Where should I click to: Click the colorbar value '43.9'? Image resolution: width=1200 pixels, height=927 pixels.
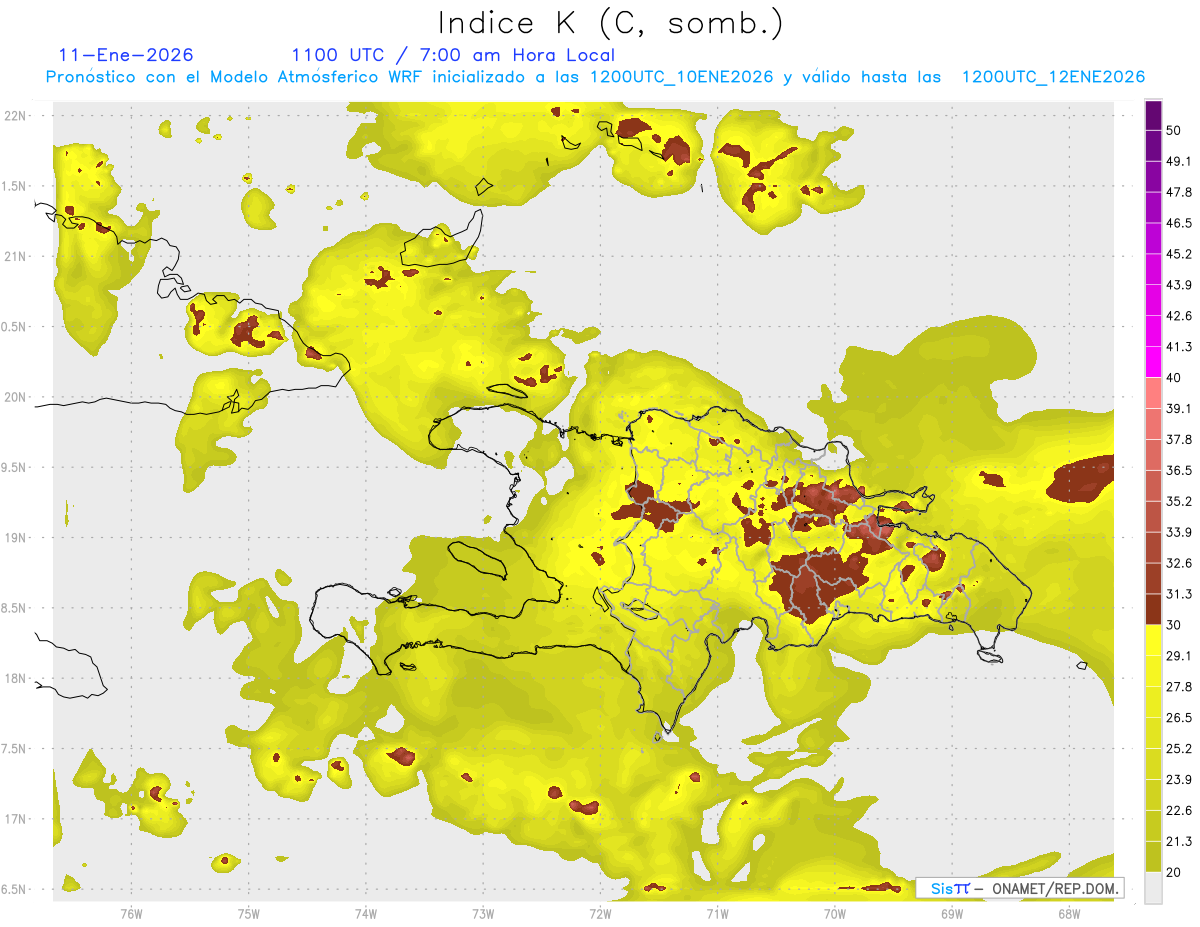(1180, 285)
